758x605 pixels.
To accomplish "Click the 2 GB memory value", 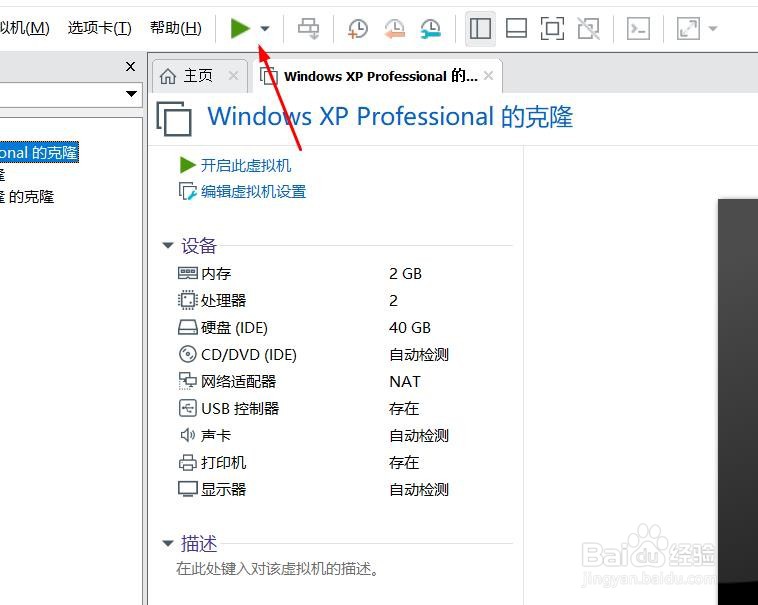I will pyautogui.click(x=405, y=274).
